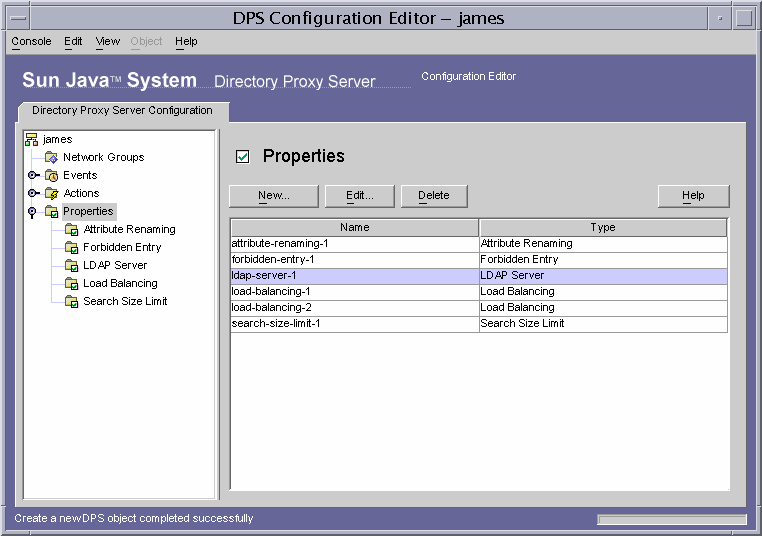Minimize the DPS Configuration Editor window

click(720, 18)
